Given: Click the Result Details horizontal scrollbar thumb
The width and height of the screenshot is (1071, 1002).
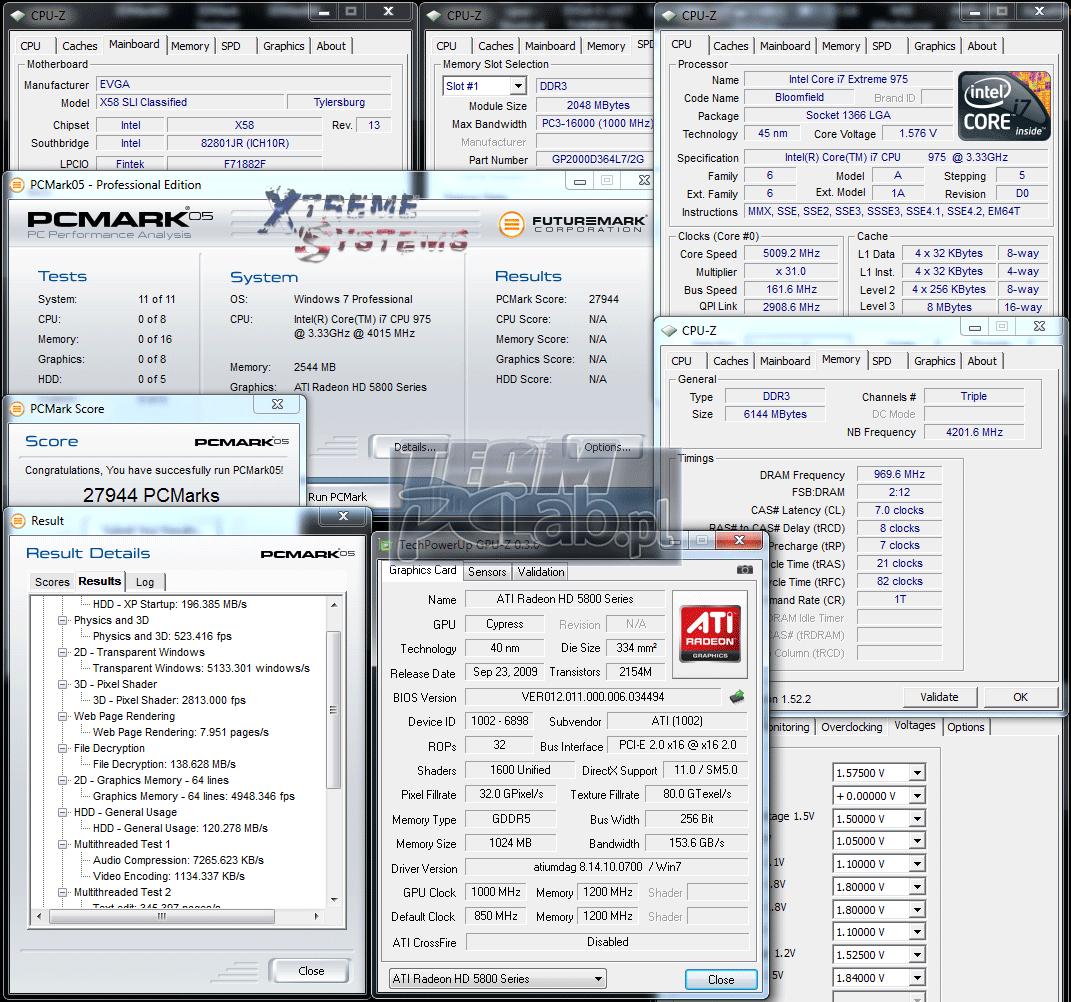Looking at the screenshot, I should pyautogui.click(x=162, y=916).
